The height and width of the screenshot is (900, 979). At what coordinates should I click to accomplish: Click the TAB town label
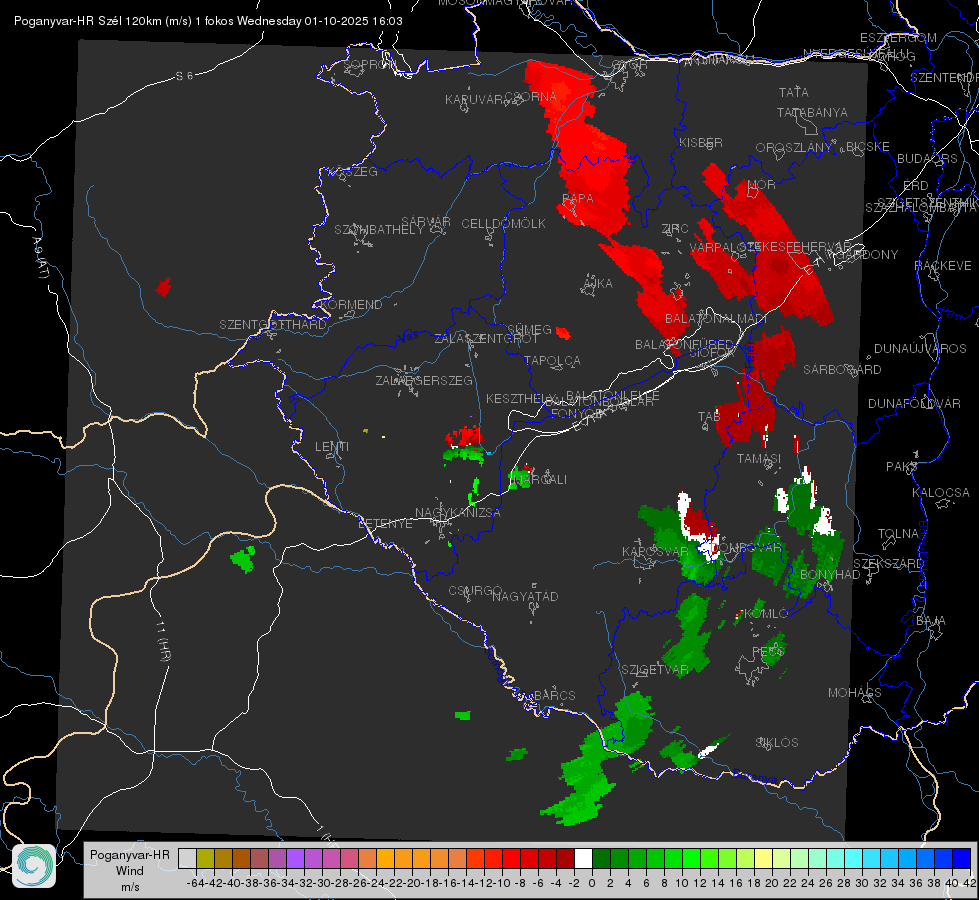709,417
